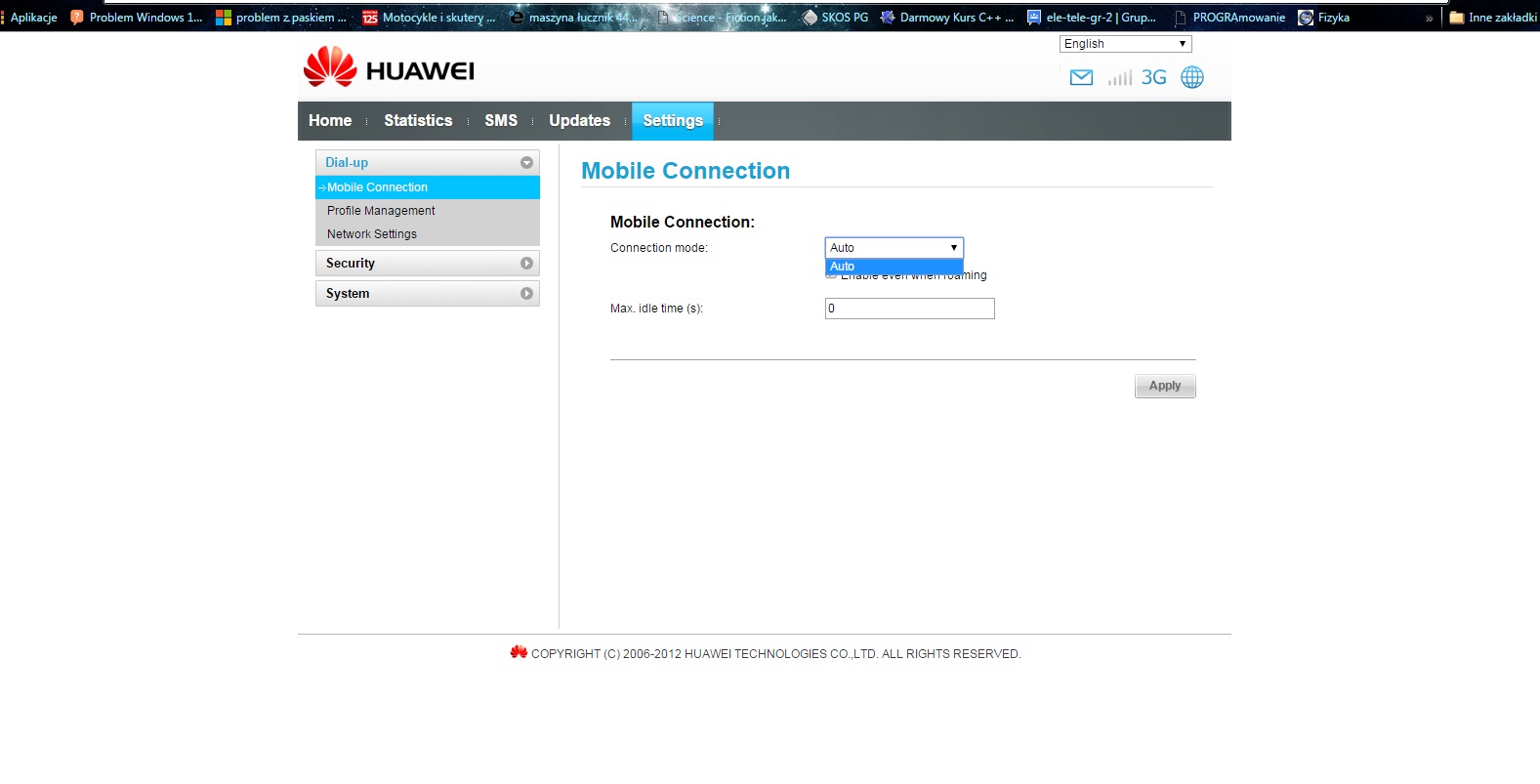
Task: Expand the System section arrow icon
Action: (x=526, y=294)
